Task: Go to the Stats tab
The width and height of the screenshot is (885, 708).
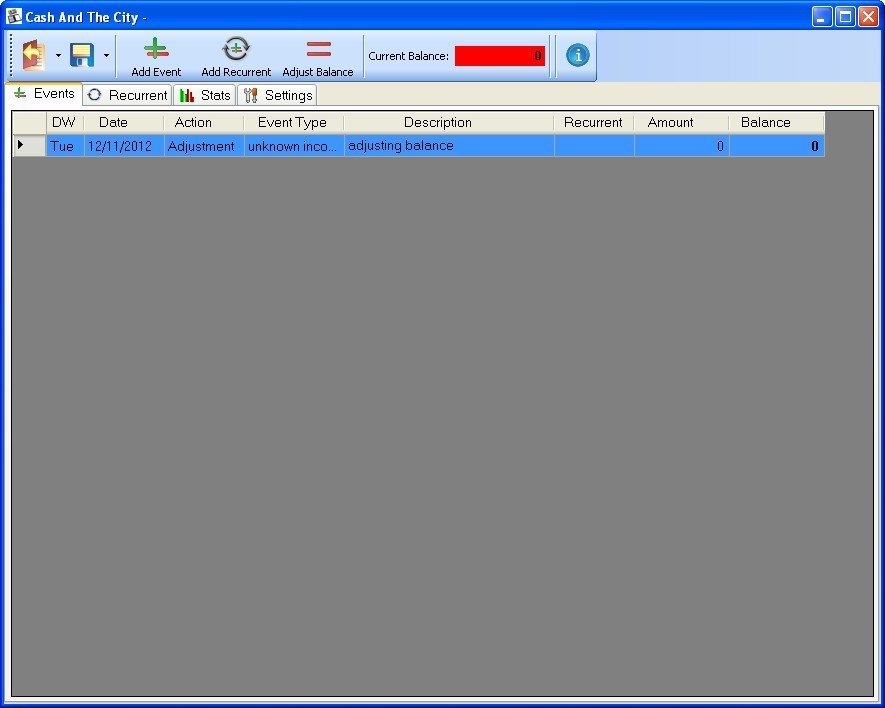Action: [205, 95]
